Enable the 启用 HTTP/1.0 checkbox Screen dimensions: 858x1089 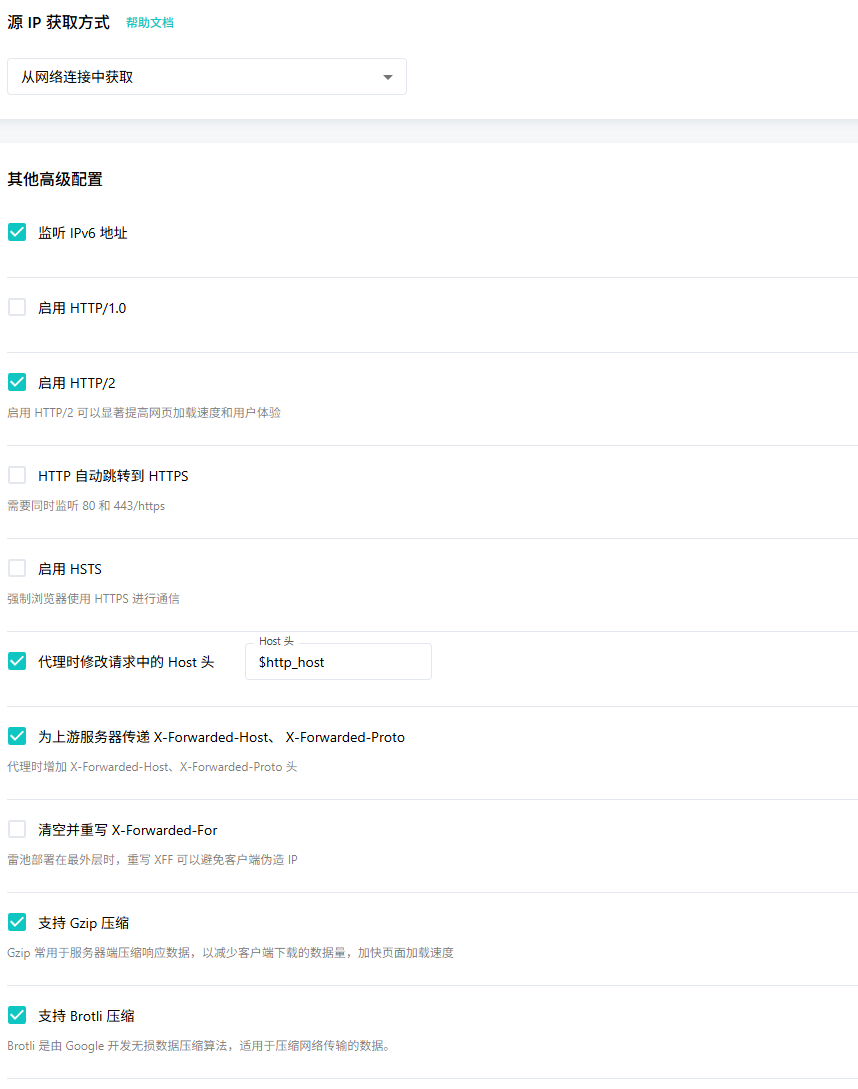[17, 307]
